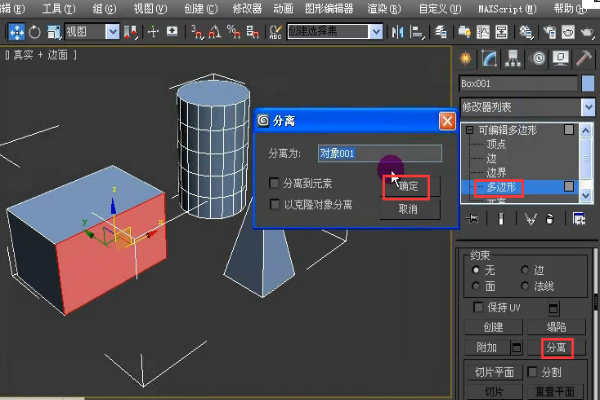Viewport: 600px width, 400px height.
Task: Select the 法线 constraint radio button
Action: click(x=525, y=286)
